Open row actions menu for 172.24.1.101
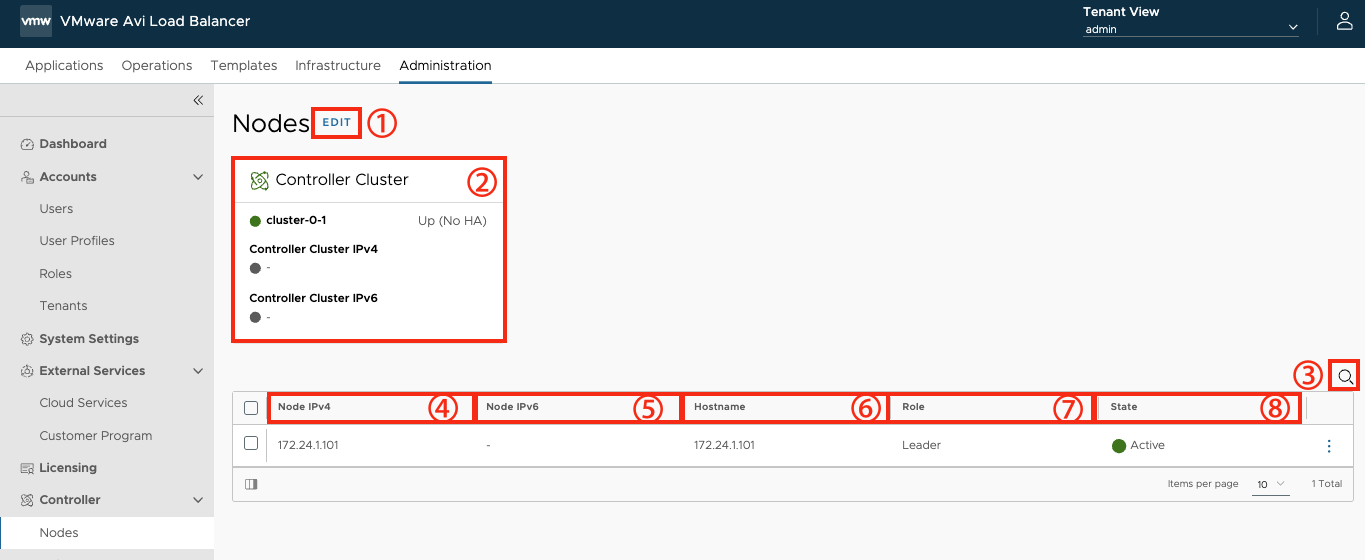 (1329, 446)
